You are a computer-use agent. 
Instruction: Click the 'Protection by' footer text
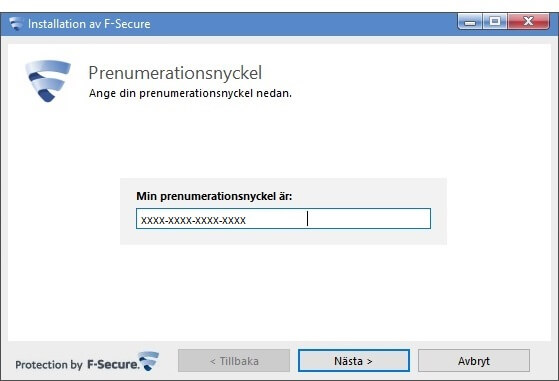49,365
